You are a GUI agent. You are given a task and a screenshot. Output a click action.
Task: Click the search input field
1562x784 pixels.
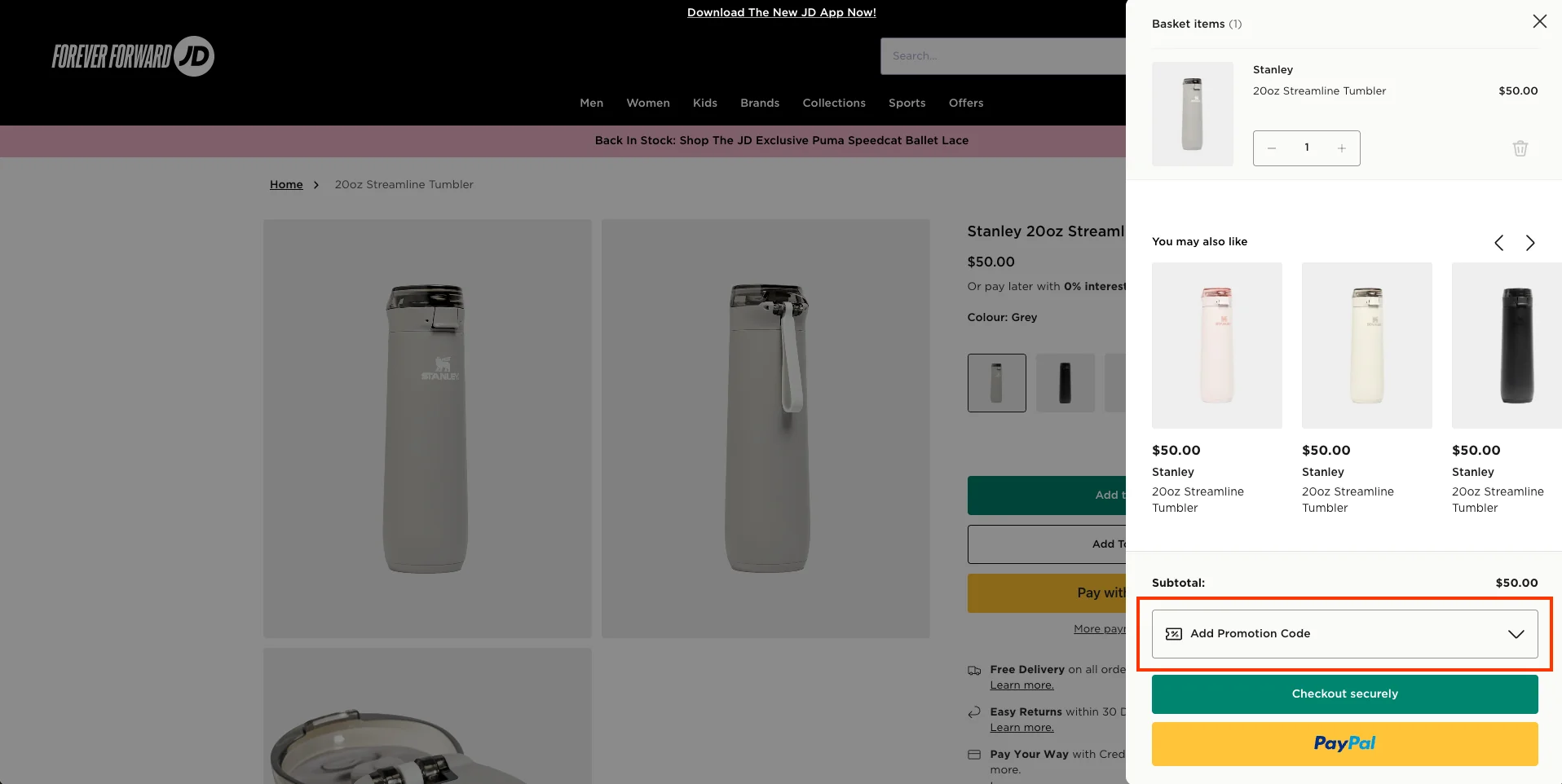[1003, 56]
